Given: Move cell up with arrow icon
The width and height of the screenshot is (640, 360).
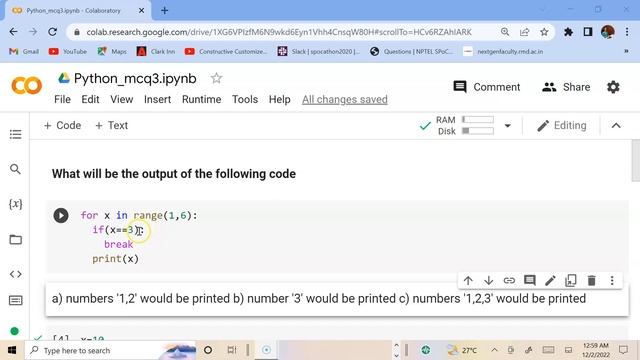Looking at the screenshot, I should click(x=468, y=280).
